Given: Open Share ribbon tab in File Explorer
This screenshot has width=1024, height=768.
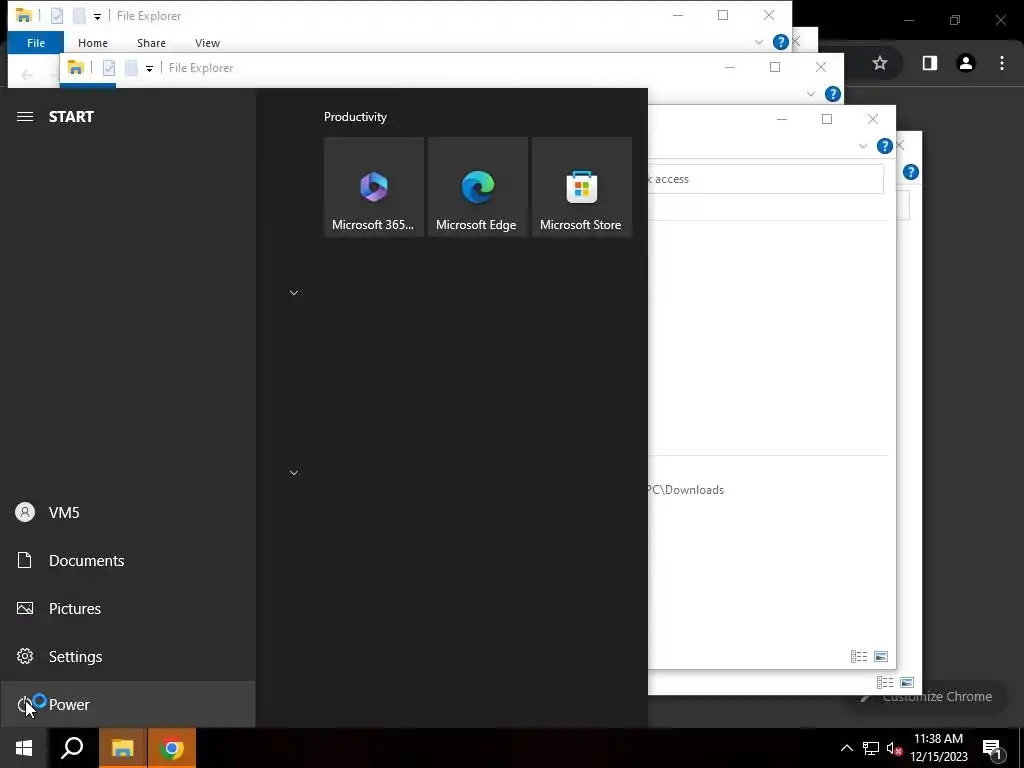Looking at the screenshot, I should [151, 42].
